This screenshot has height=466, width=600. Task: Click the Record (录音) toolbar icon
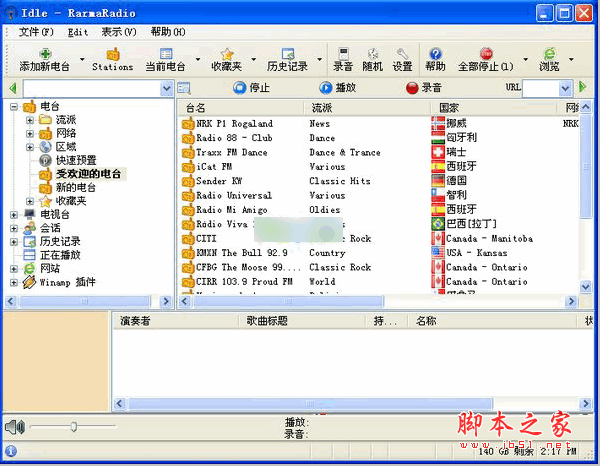click(343, 54)
